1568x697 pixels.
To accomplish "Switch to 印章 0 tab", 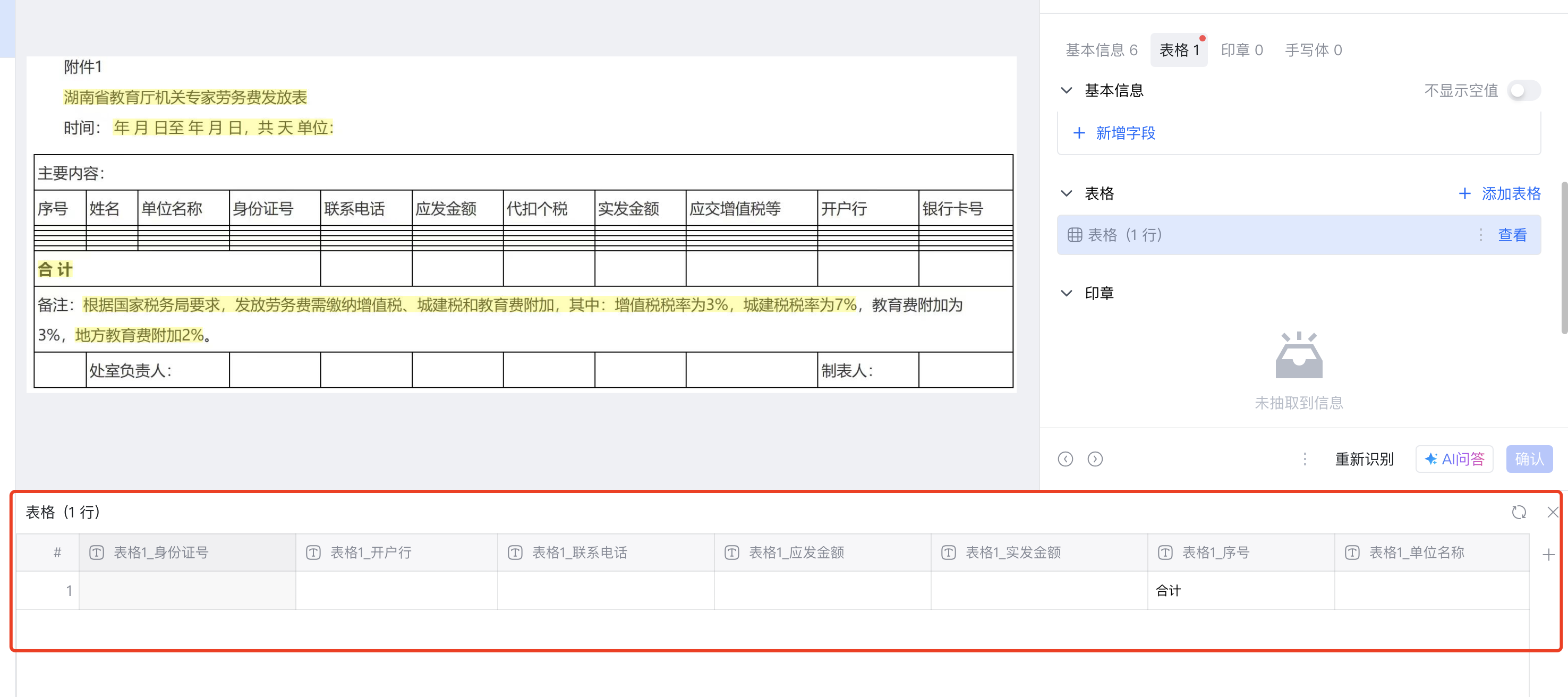I will 1242,50.
